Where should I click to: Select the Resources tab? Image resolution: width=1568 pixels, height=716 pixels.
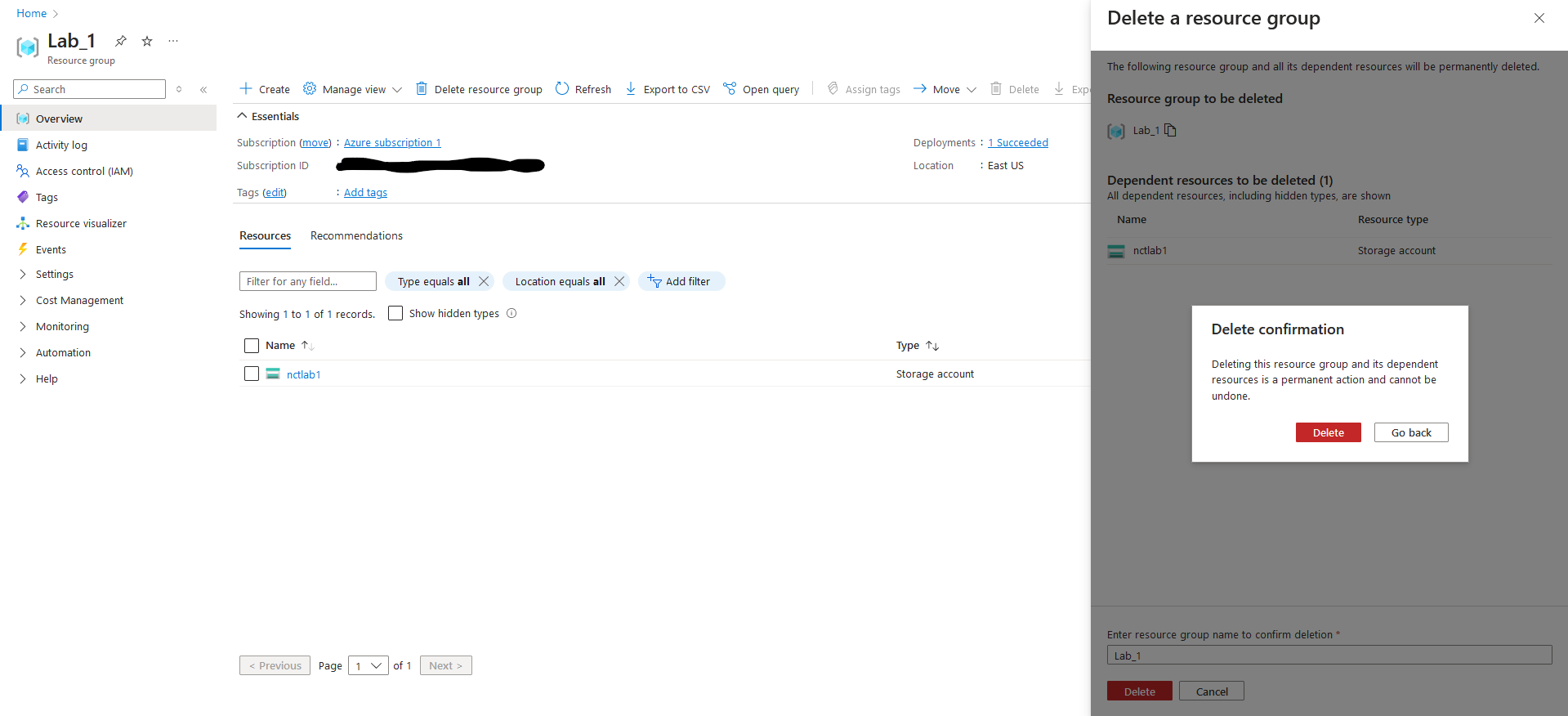(x=265, y=235)
